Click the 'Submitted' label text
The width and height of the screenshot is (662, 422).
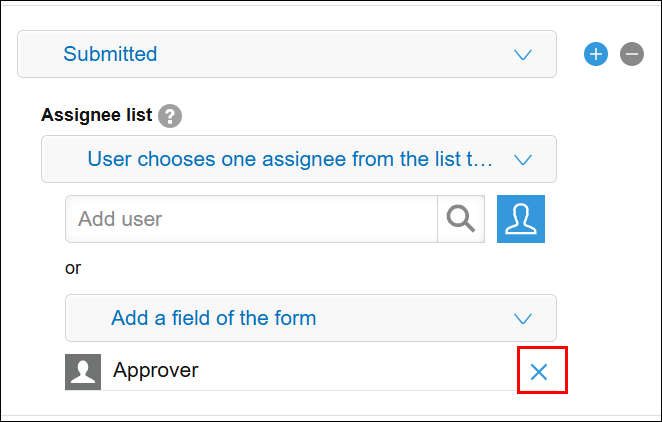tap(110, 54)
